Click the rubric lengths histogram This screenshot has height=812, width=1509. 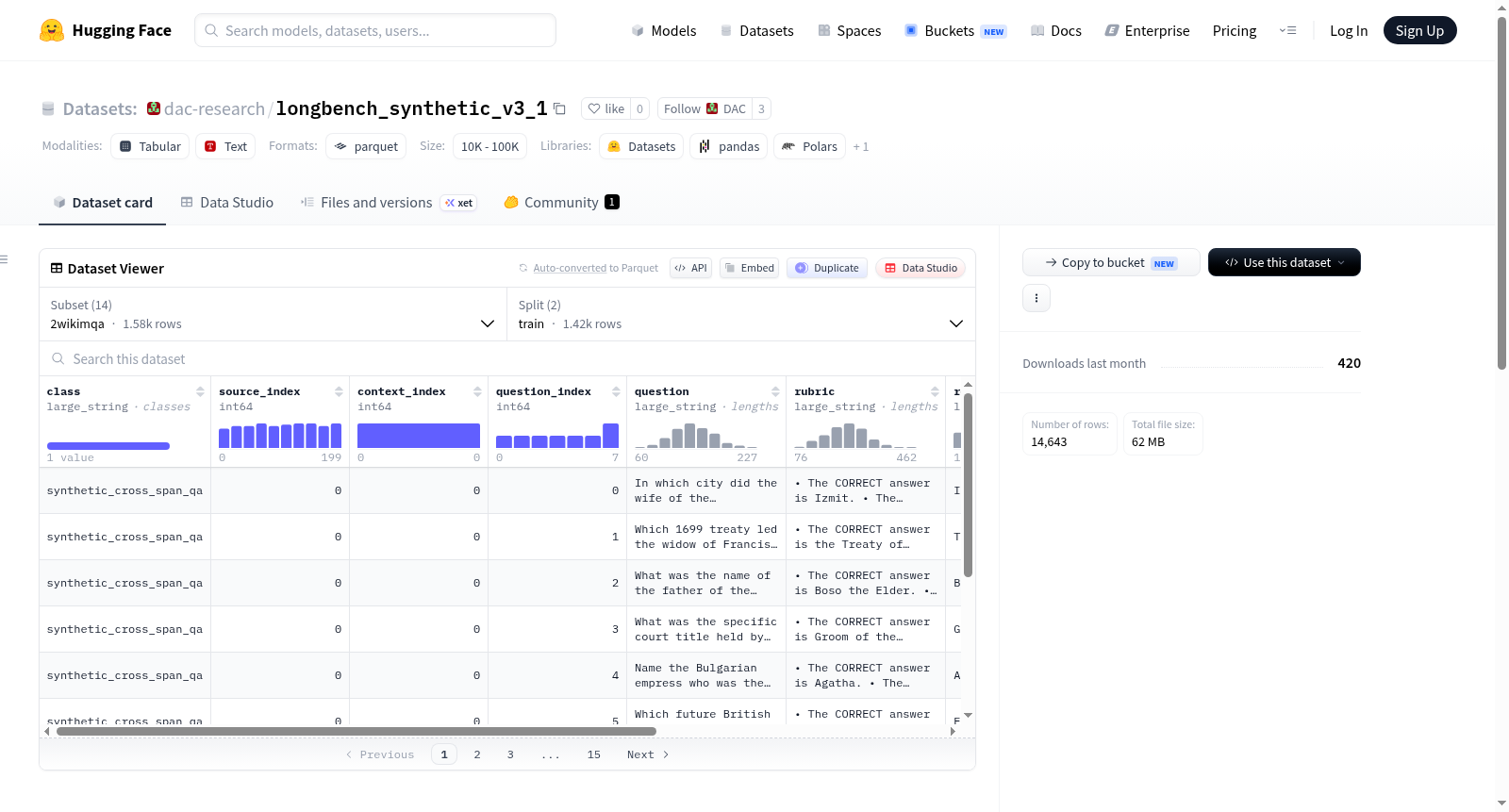(x=855, y=435)
